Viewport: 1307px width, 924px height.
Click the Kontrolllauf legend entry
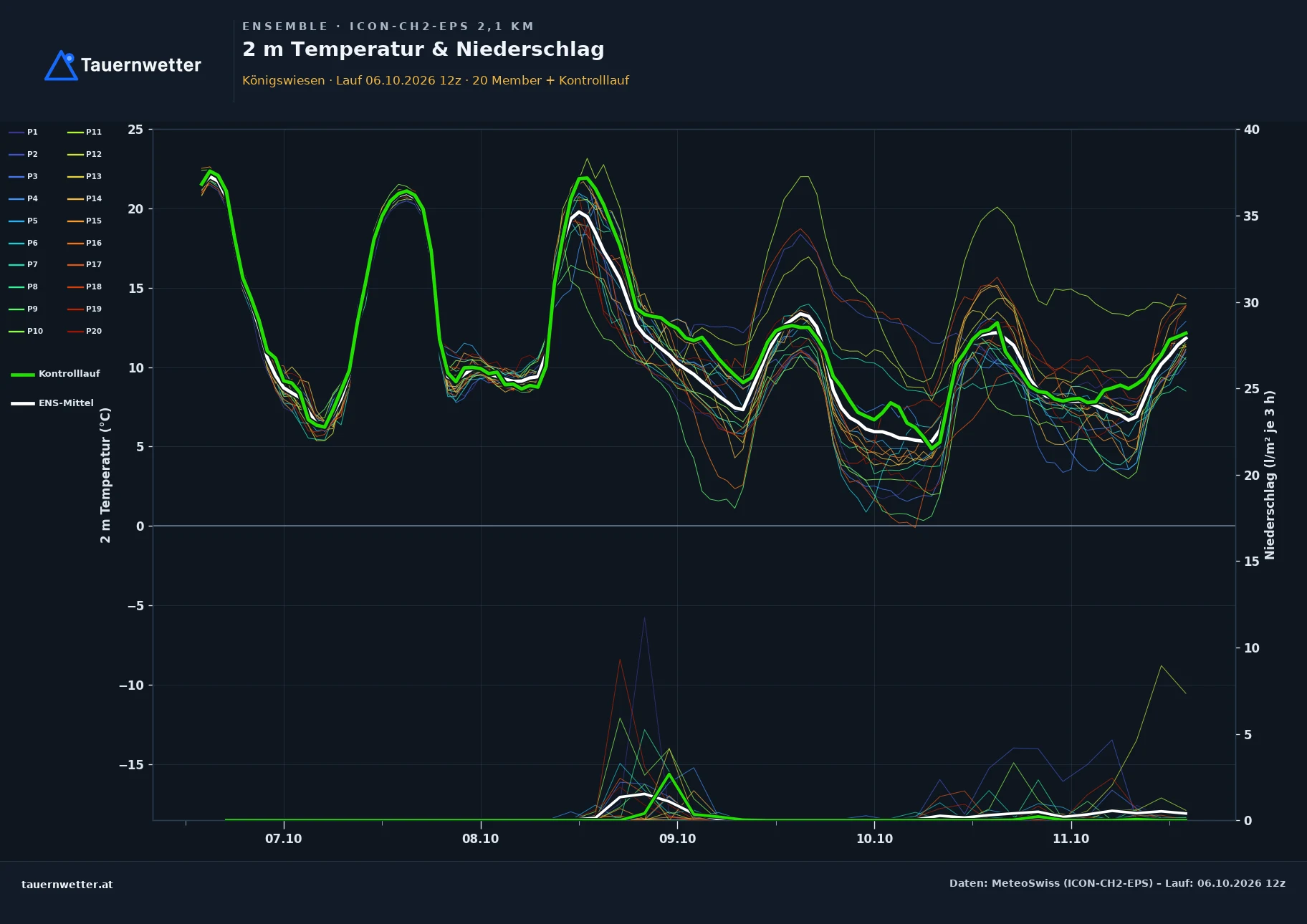55,374
